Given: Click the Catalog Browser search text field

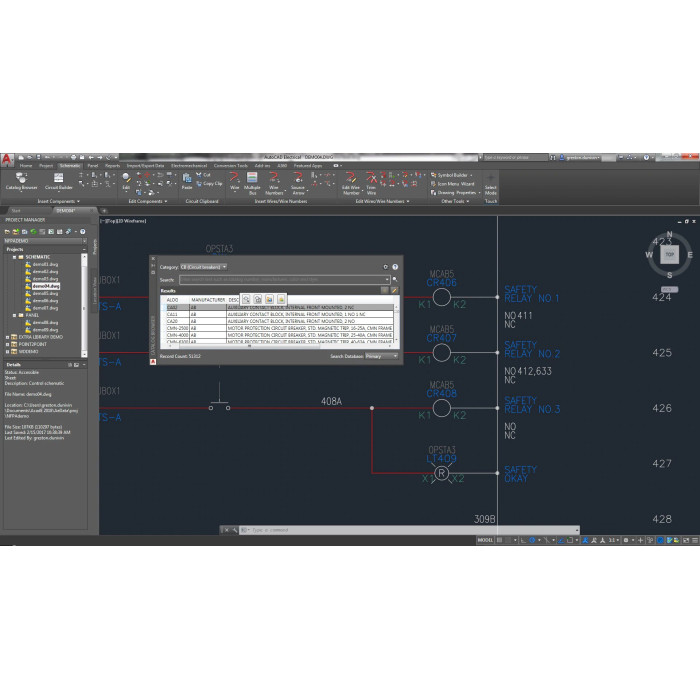Looking at the screenshot, I should click(x=284, y=279).
